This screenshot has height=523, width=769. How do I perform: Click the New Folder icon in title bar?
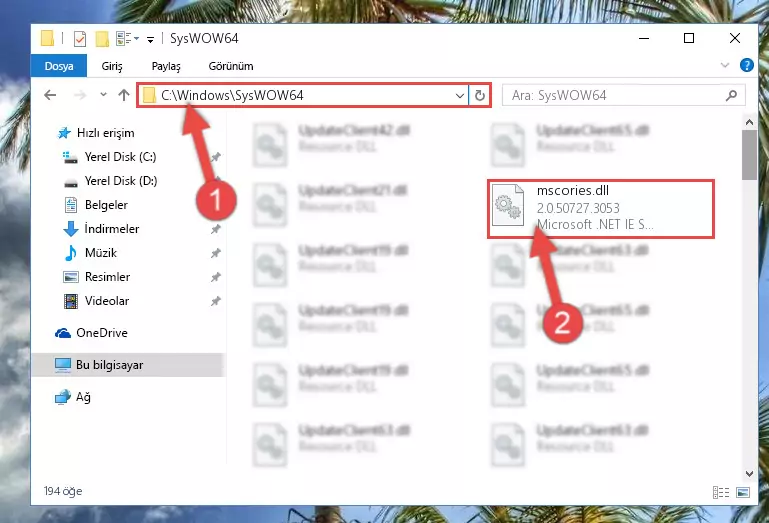(102, 38)
